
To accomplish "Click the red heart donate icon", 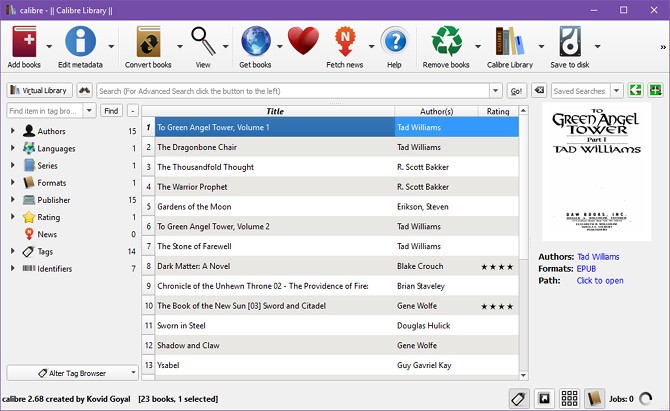I will pyautogui.click(x=303, y=41).
